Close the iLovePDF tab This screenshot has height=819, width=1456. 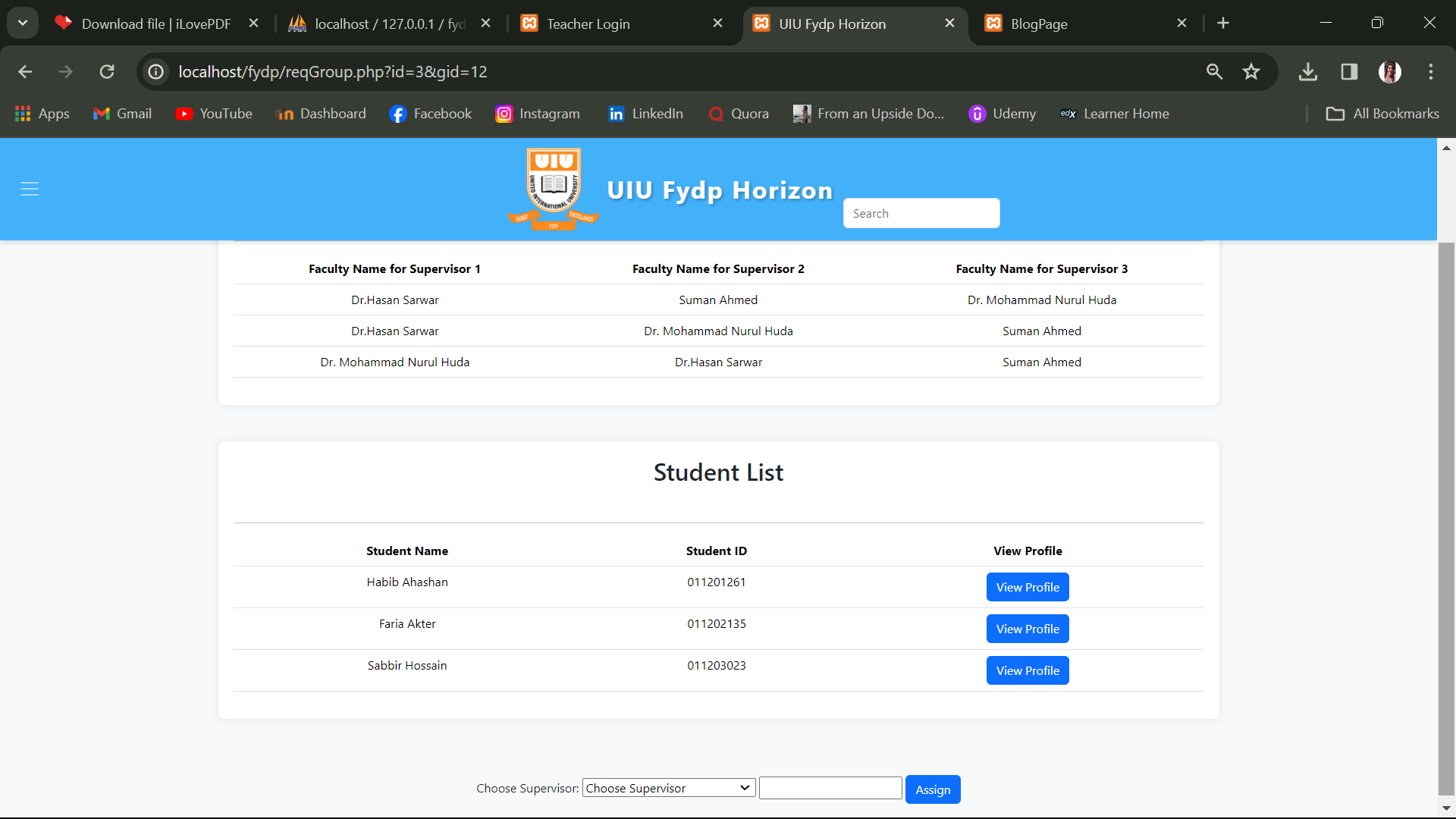coord(254,24)
